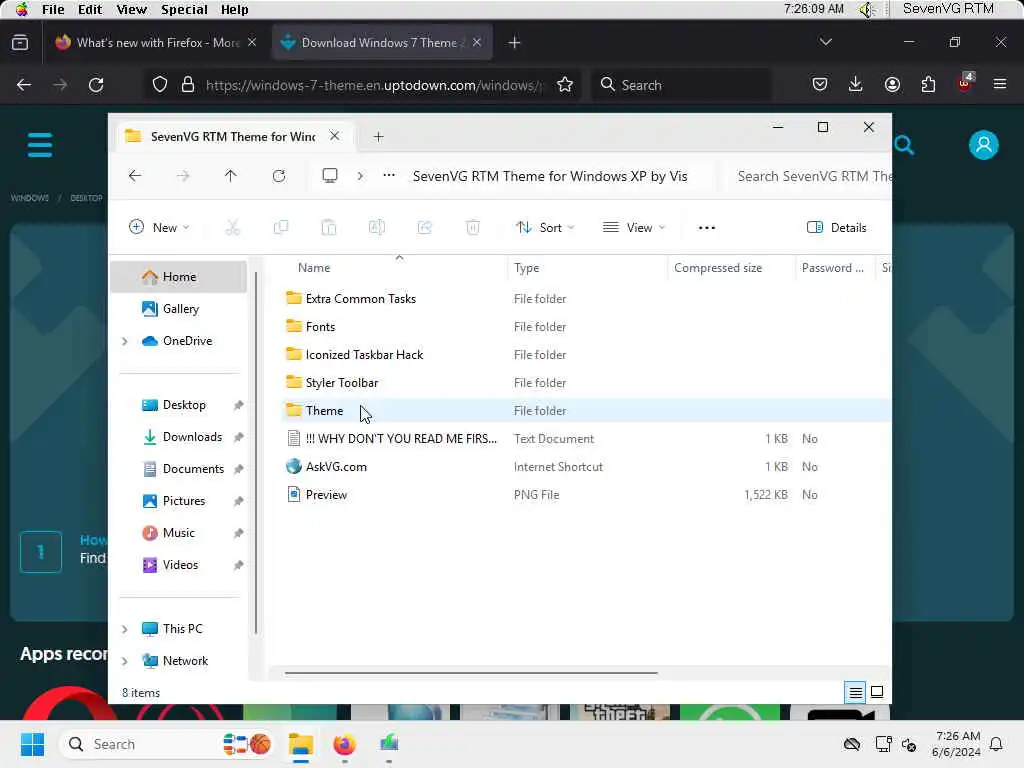
Task: Open Firefox Downloads panel
Action: (x=856, y=84)
